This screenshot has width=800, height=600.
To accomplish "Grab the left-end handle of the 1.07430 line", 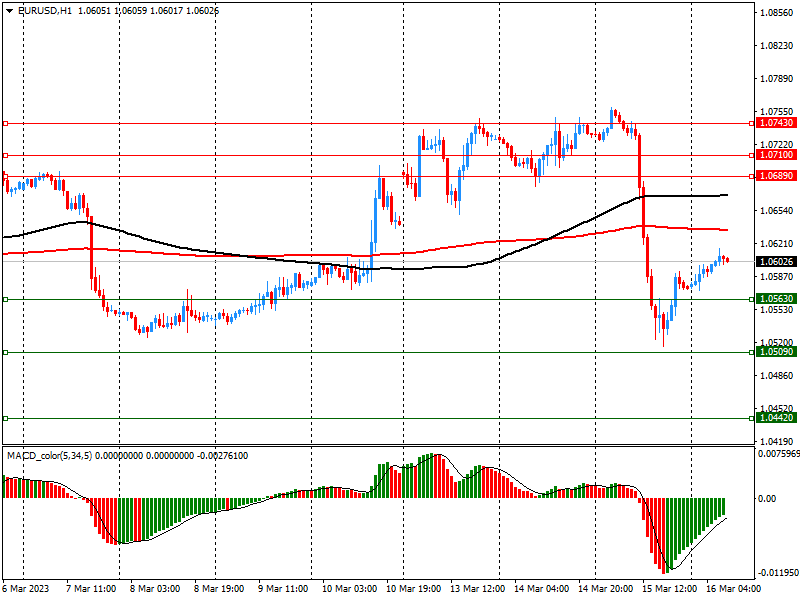I will (x=6, y=123).
